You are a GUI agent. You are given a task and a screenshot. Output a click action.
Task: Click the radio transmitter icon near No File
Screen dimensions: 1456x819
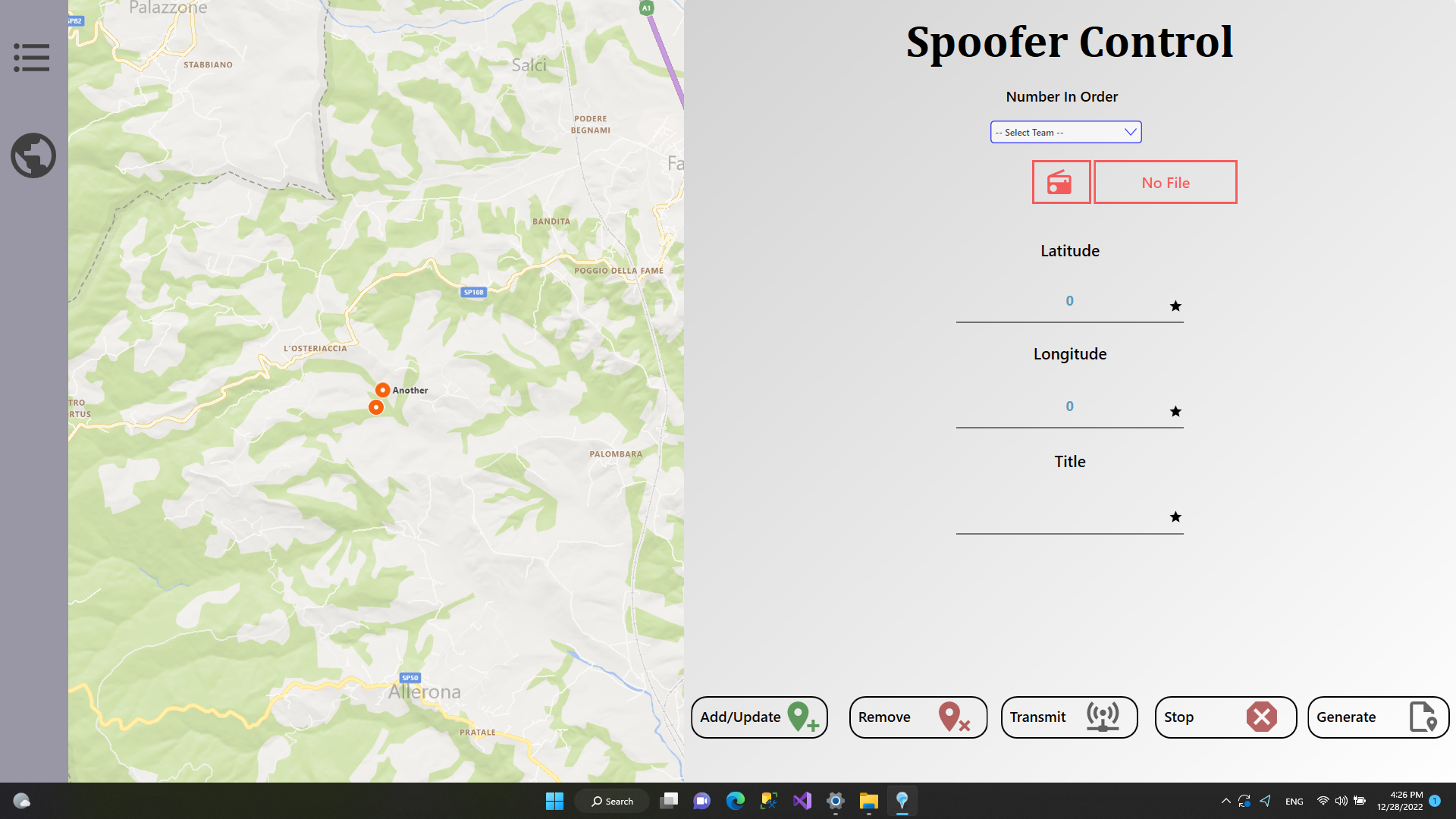click(x=1061, y=182)
